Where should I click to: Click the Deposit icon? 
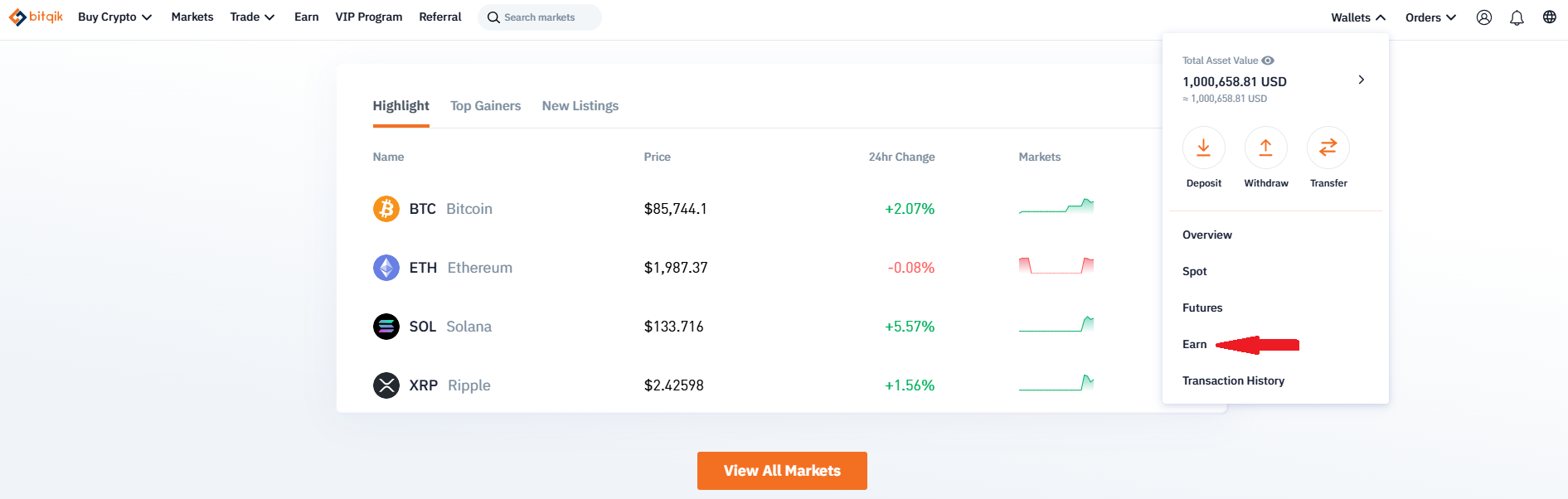1204,148
